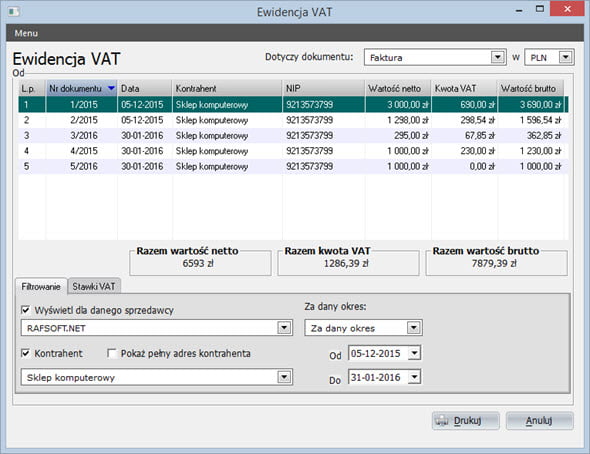Sort by the Kontrahent column header
The height and width of the screenshot is (454, 590).
[x=227, y=88]
